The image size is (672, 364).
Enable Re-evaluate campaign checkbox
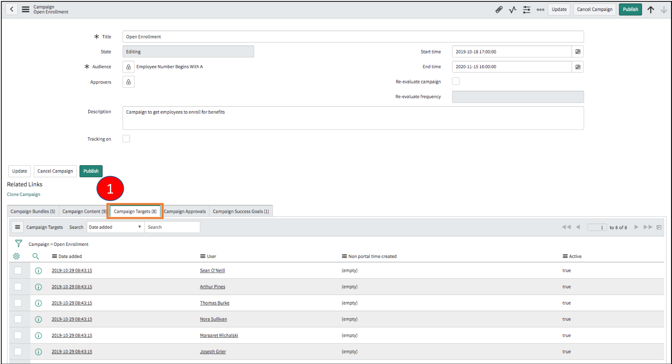[456, 81]
